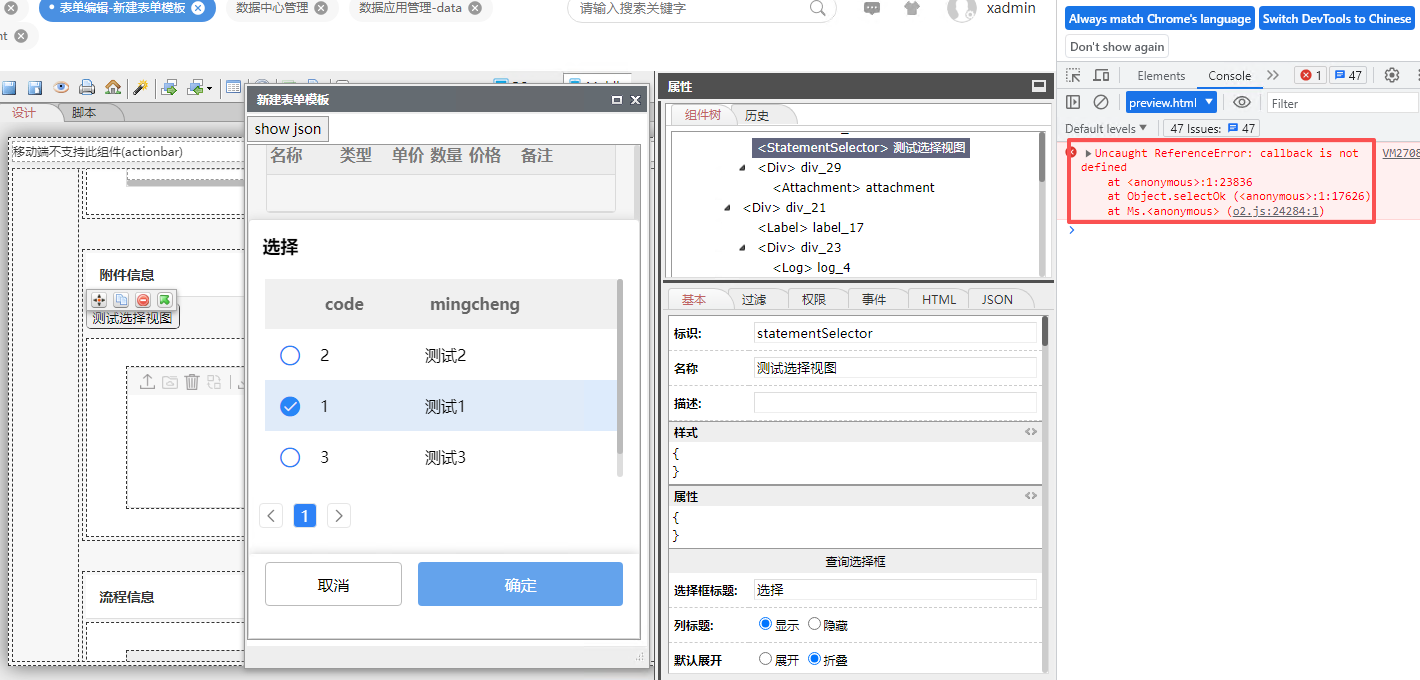Click the eye preview icon on the toolbar
Image resolution: width=1420 pixels, height=680 pixels.
[x=62, y=87]
